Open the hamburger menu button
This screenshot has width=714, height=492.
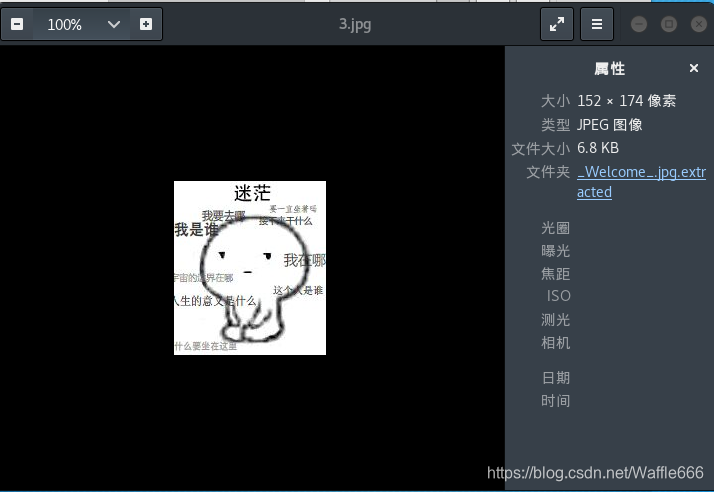click(x=597, y=24)
